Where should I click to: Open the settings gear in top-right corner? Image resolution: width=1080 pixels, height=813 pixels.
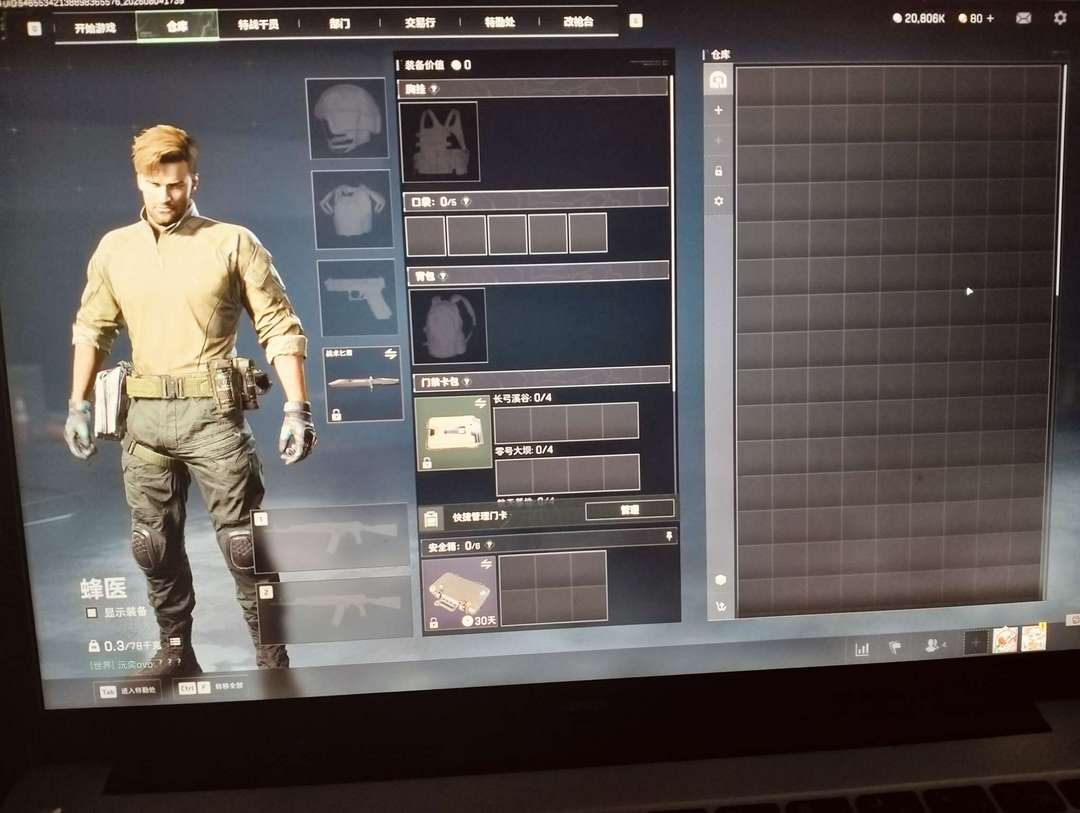pyautogui.click(x=1061, y=18)
